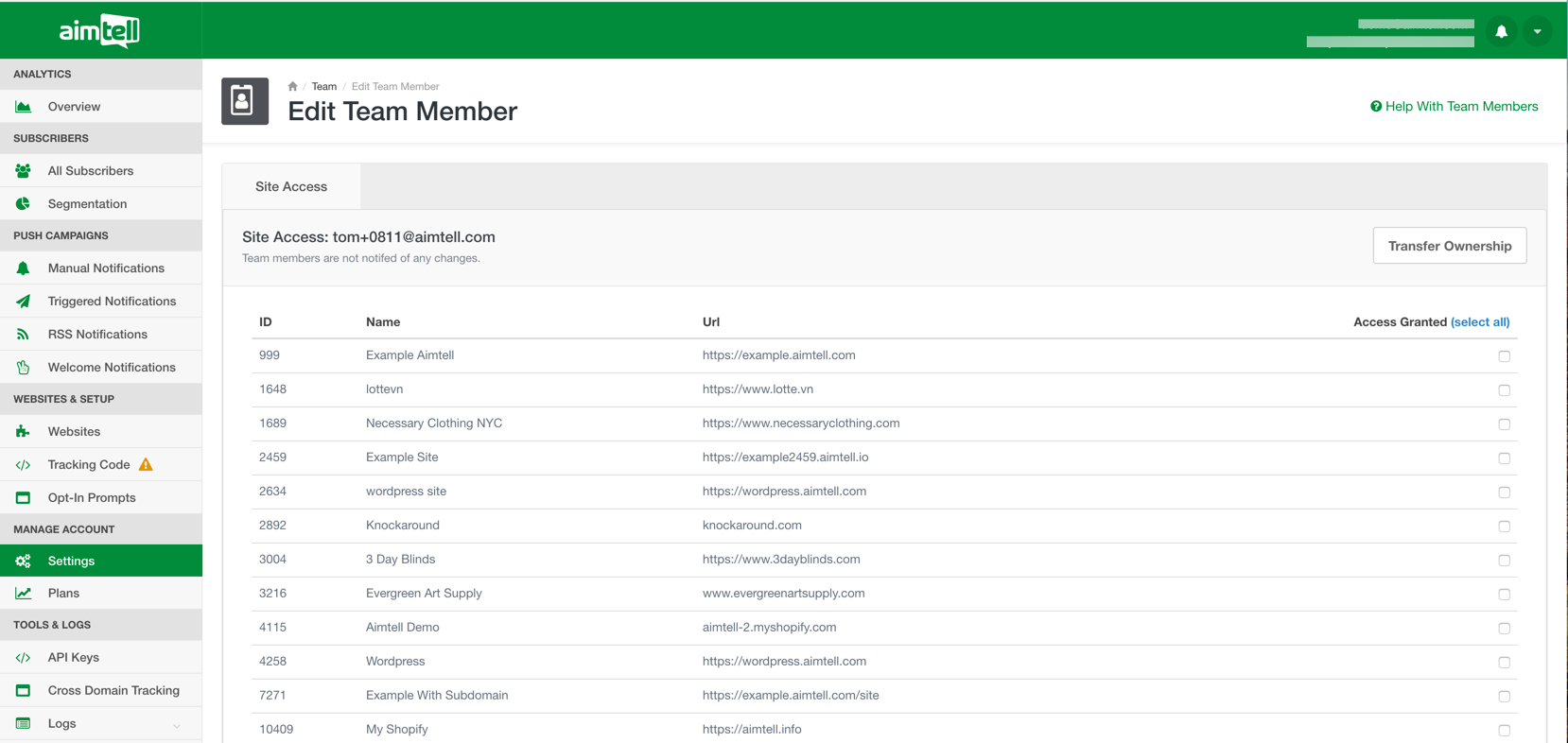Click the All Subscribers people icon
Viewport: 1568px width, 743px height.
coord(24,171)
